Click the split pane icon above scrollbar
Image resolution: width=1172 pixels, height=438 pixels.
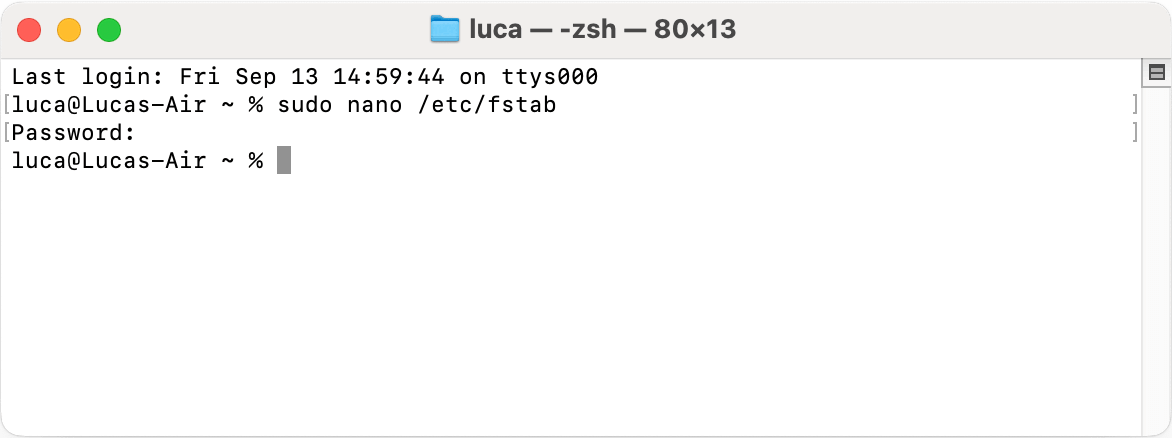coord(1156,73)
